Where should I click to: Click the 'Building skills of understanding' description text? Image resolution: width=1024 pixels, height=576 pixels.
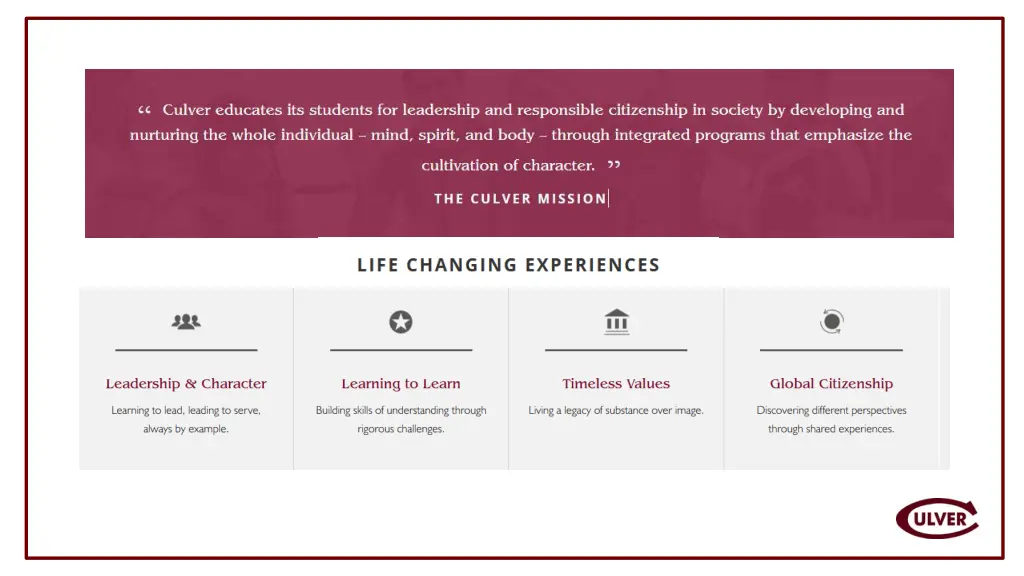[x=401, y=419]
